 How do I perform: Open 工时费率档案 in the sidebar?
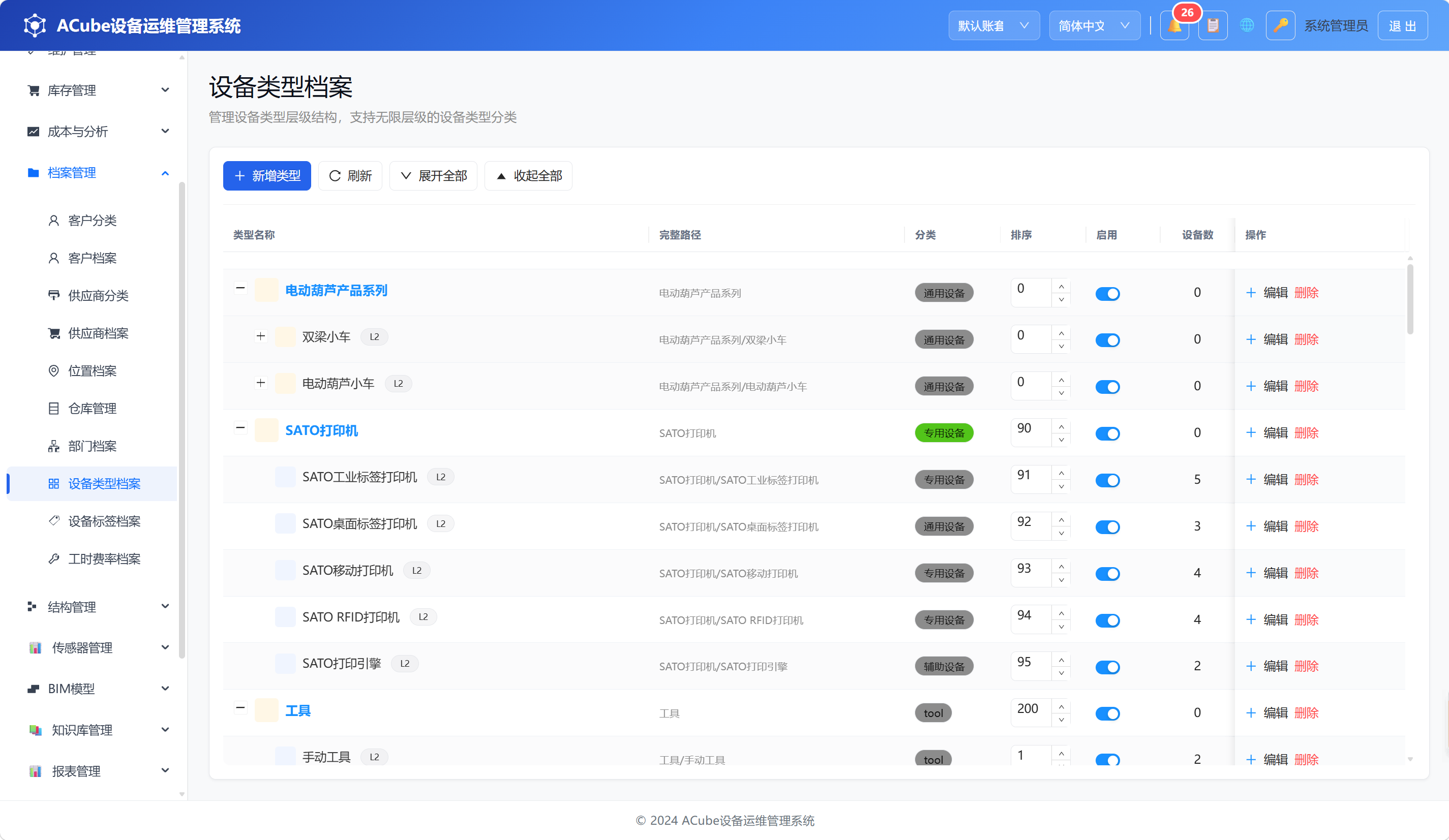pyautogui.click(x=92, y=559)
